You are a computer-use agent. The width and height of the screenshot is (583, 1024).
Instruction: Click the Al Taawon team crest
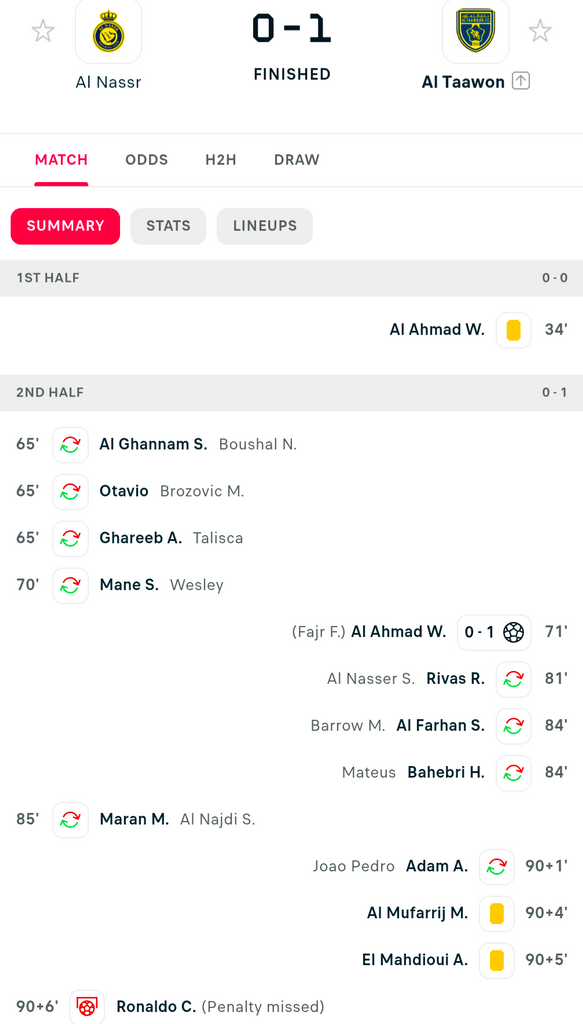click(475, 33)
